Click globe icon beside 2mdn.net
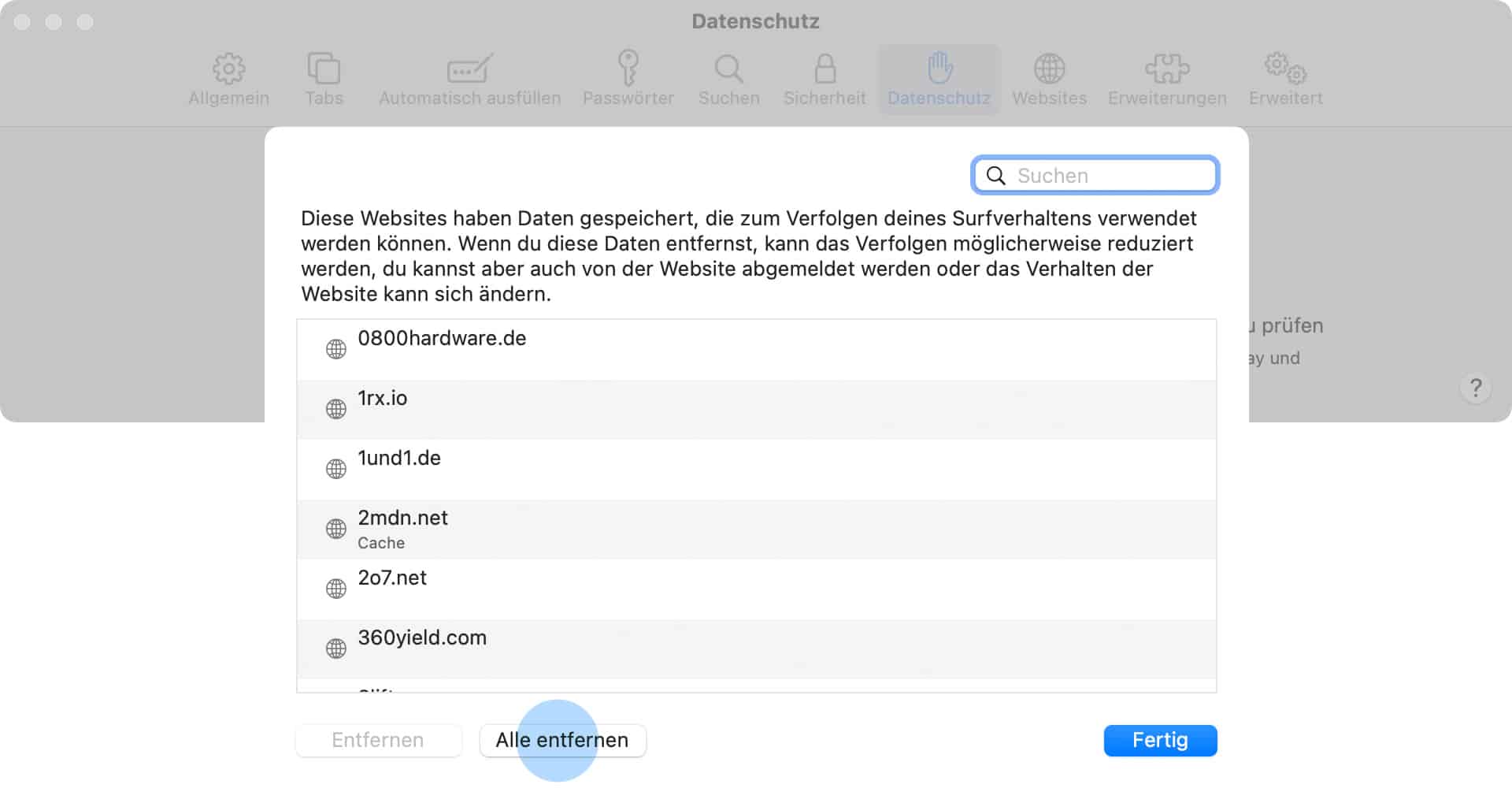Screen dimensions: 1512x788 click(336, 529)
